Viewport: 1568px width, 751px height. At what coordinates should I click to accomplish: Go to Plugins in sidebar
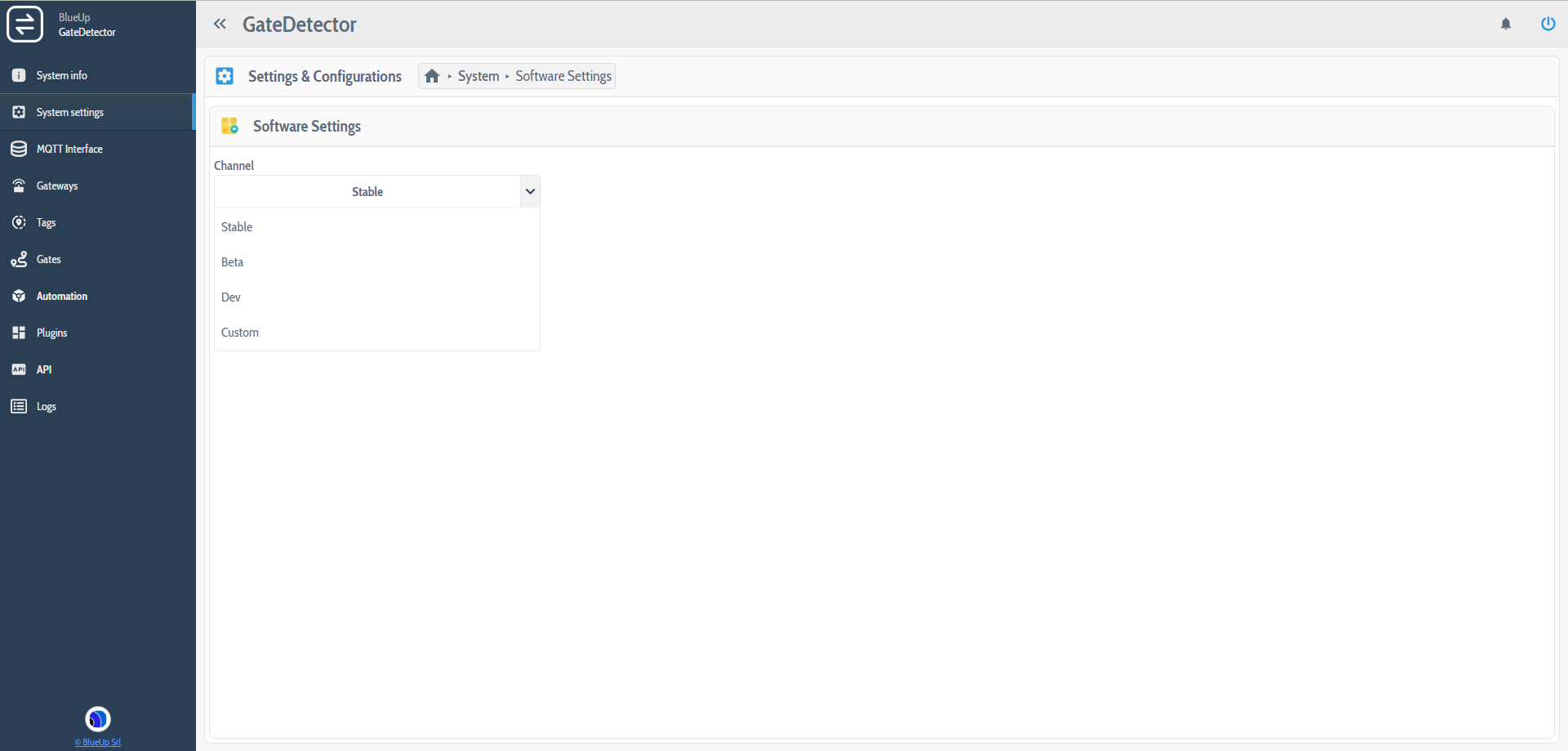coord(51,333)
